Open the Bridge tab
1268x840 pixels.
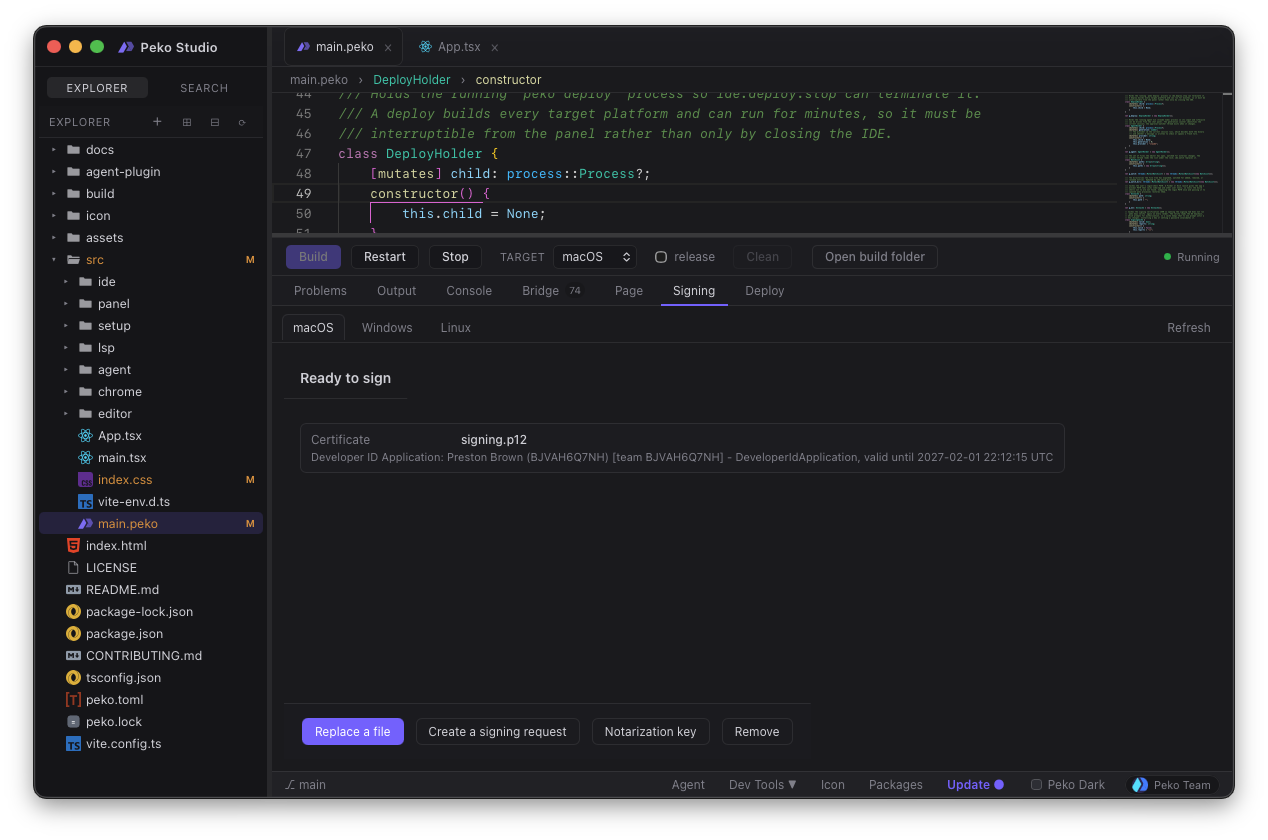[x=552, y=291]
